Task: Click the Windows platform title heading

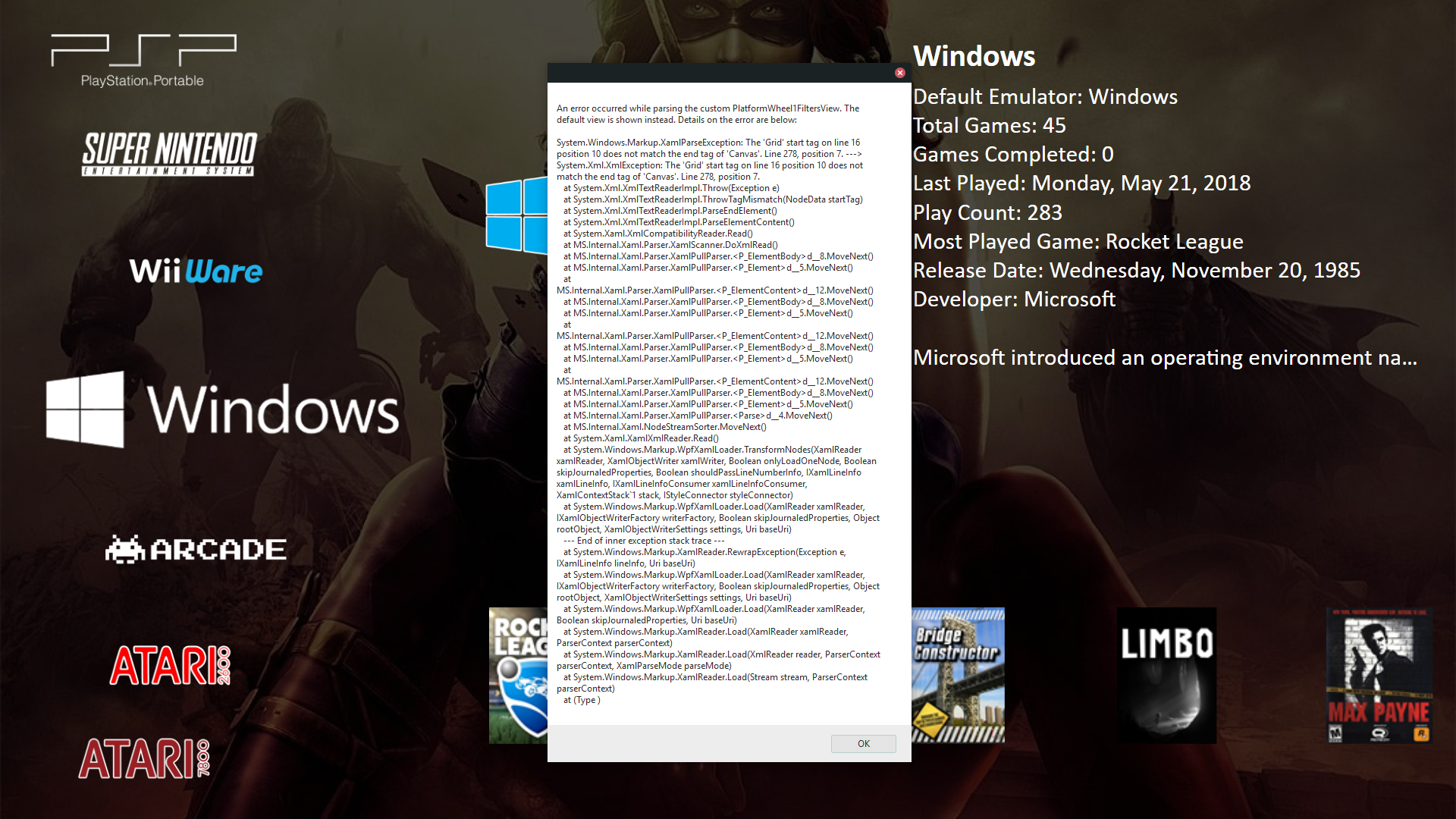Action: pyautogui.click(x=974, y=56)
